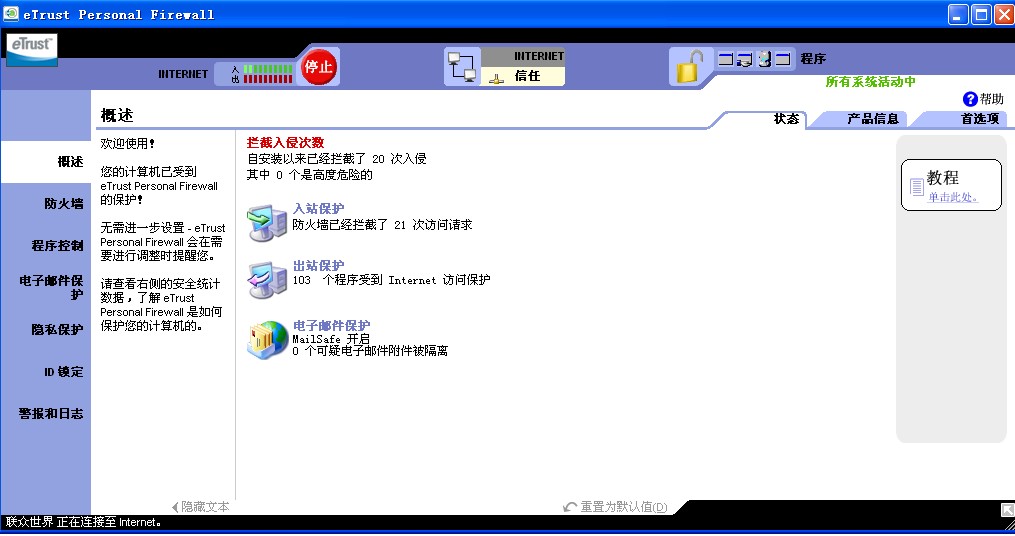Click the reset undo arrow icon
The width and height of the screenshot is (1015, 536).
pyautogui.click(x=570, y=507)
